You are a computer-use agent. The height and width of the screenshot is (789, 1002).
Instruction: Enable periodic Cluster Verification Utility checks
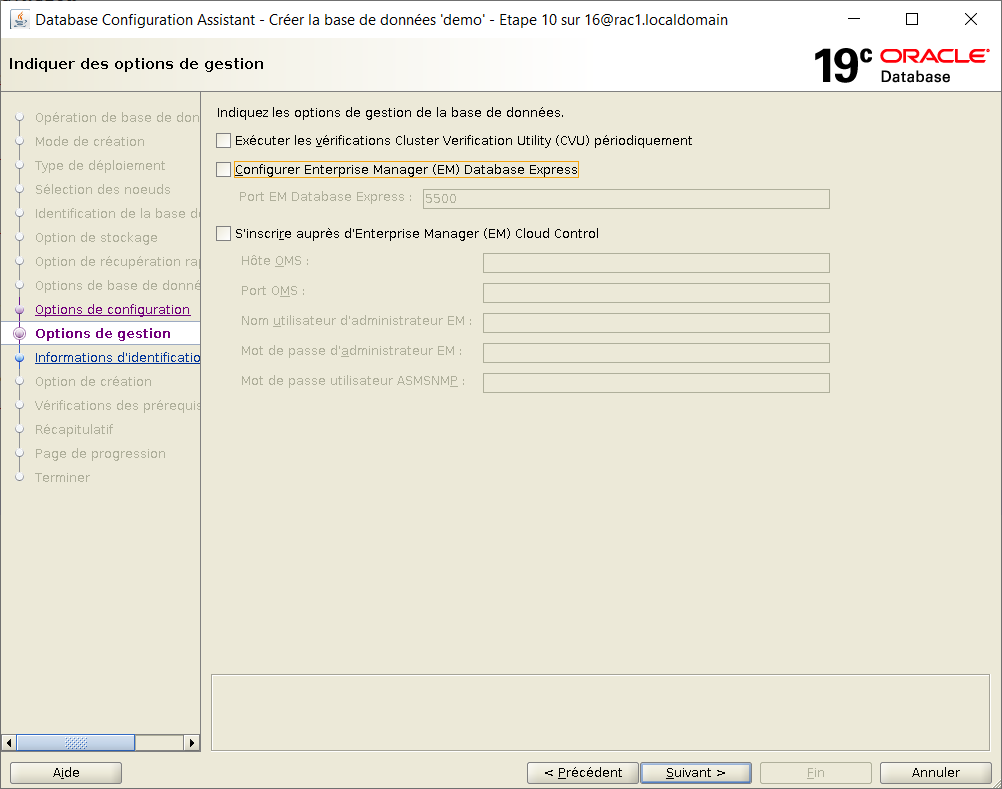point(223,141)
